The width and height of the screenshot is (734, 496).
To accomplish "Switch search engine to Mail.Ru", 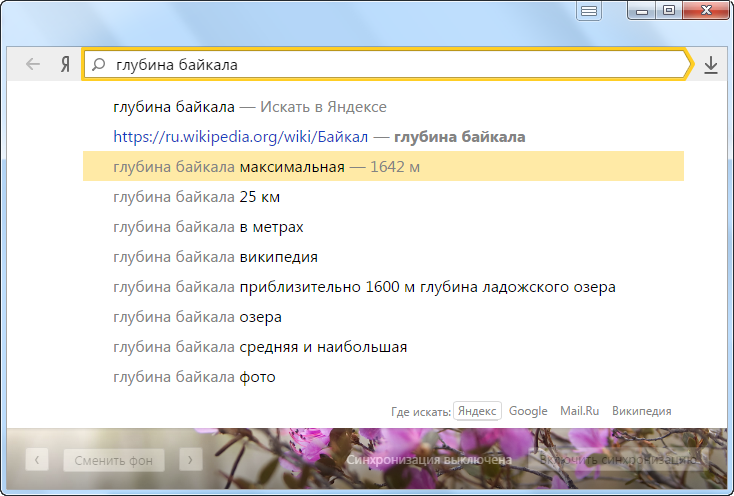I will point(580,411).
